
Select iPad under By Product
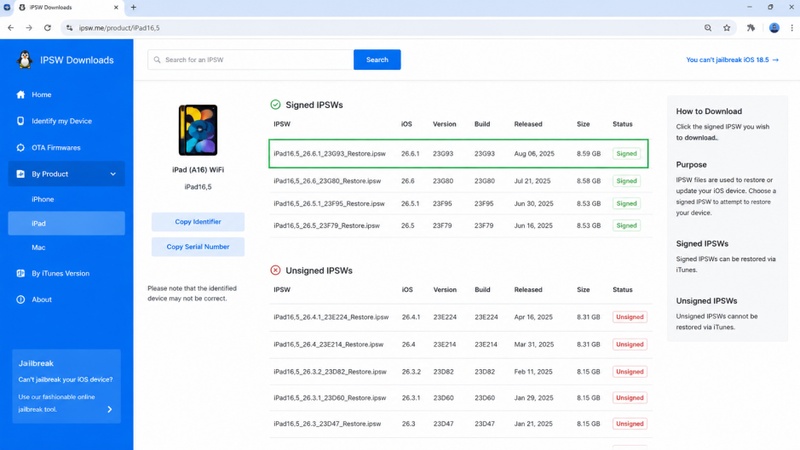(66, 223)
